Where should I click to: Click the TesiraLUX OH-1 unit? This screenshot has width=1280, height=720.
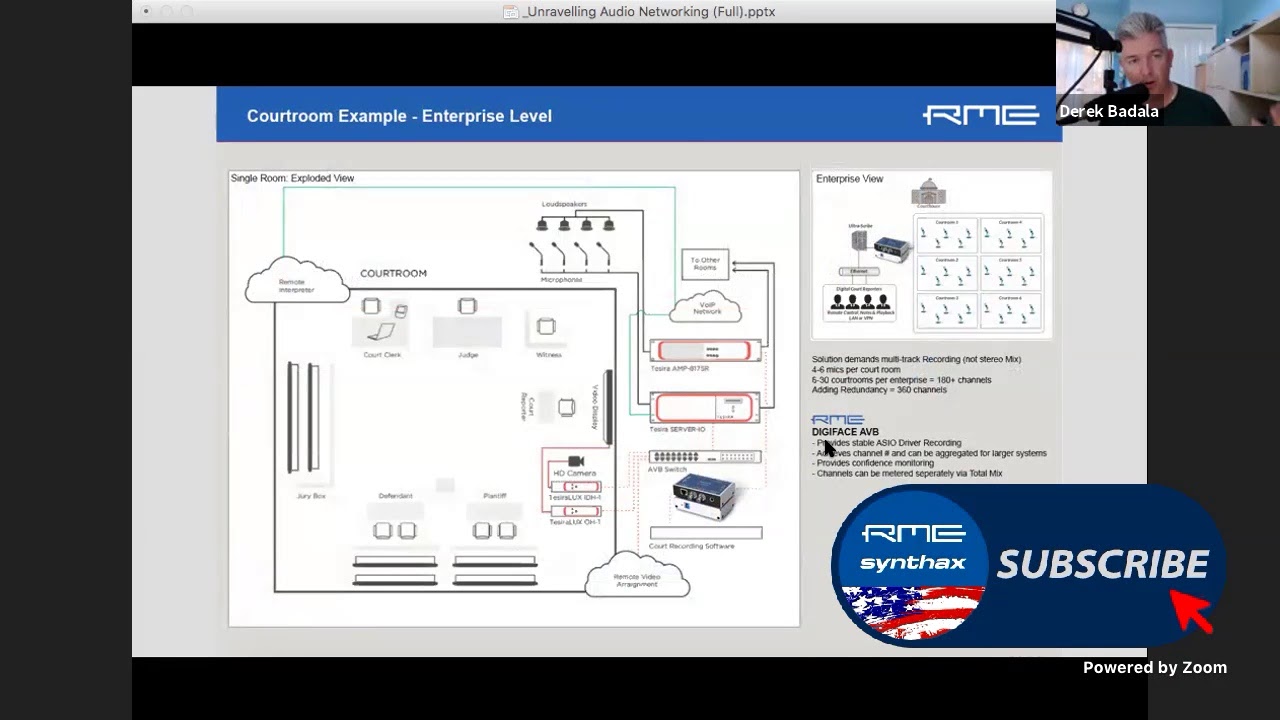point(576,512)
